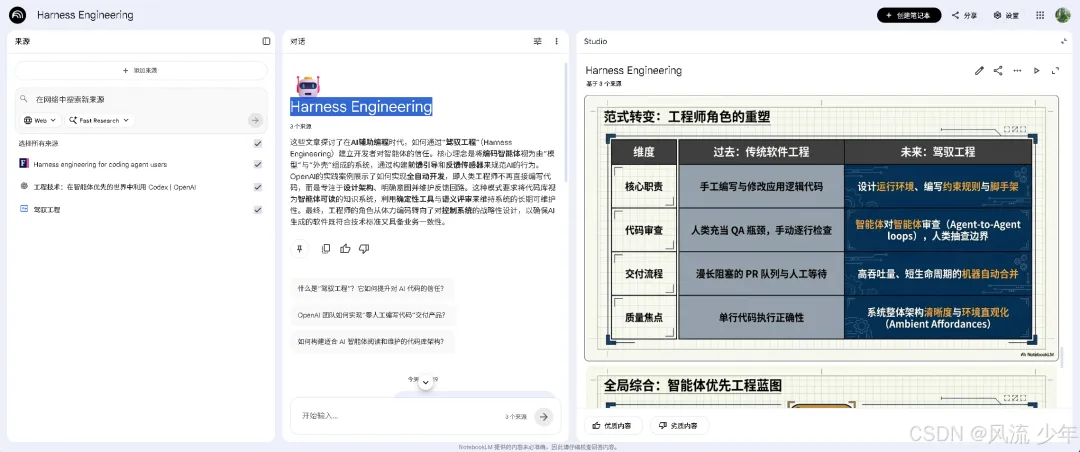
Task: Click the jump to bottom chevron
Action: (x=426, y=382)
